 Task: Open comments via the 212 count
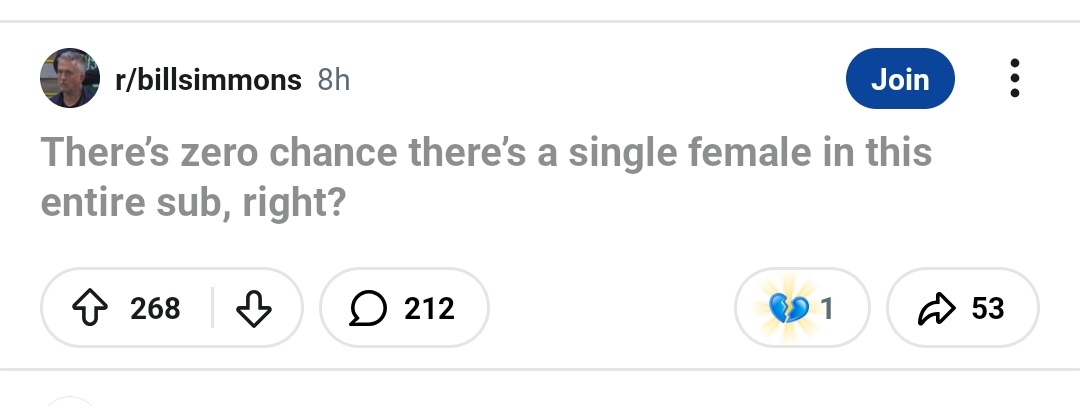pyautogui.click(x=430, y=308)
